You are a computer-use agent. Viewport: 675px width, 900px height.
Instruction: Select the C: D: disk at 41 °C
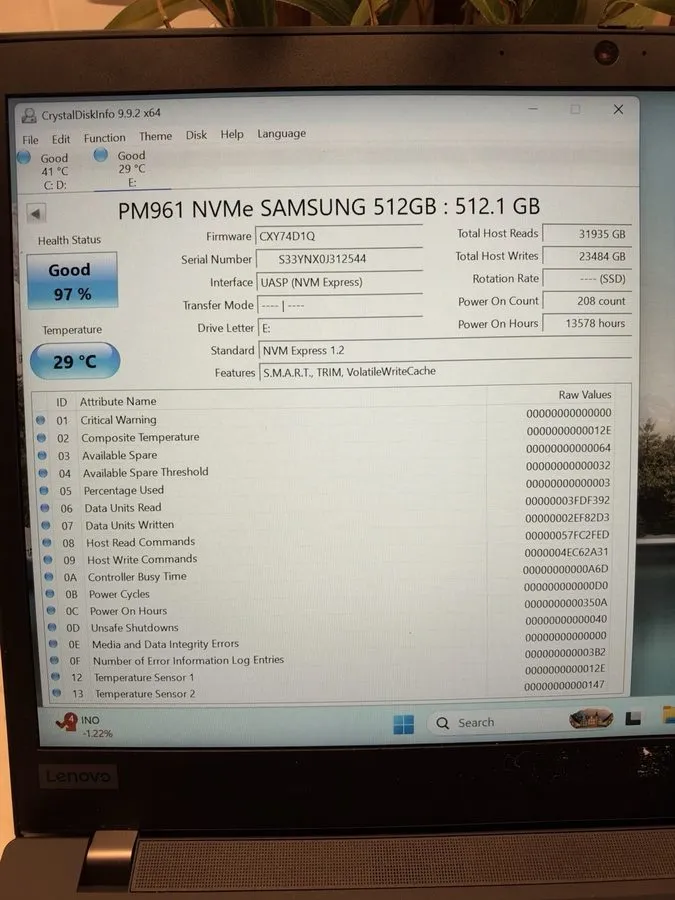coord(46,170)
